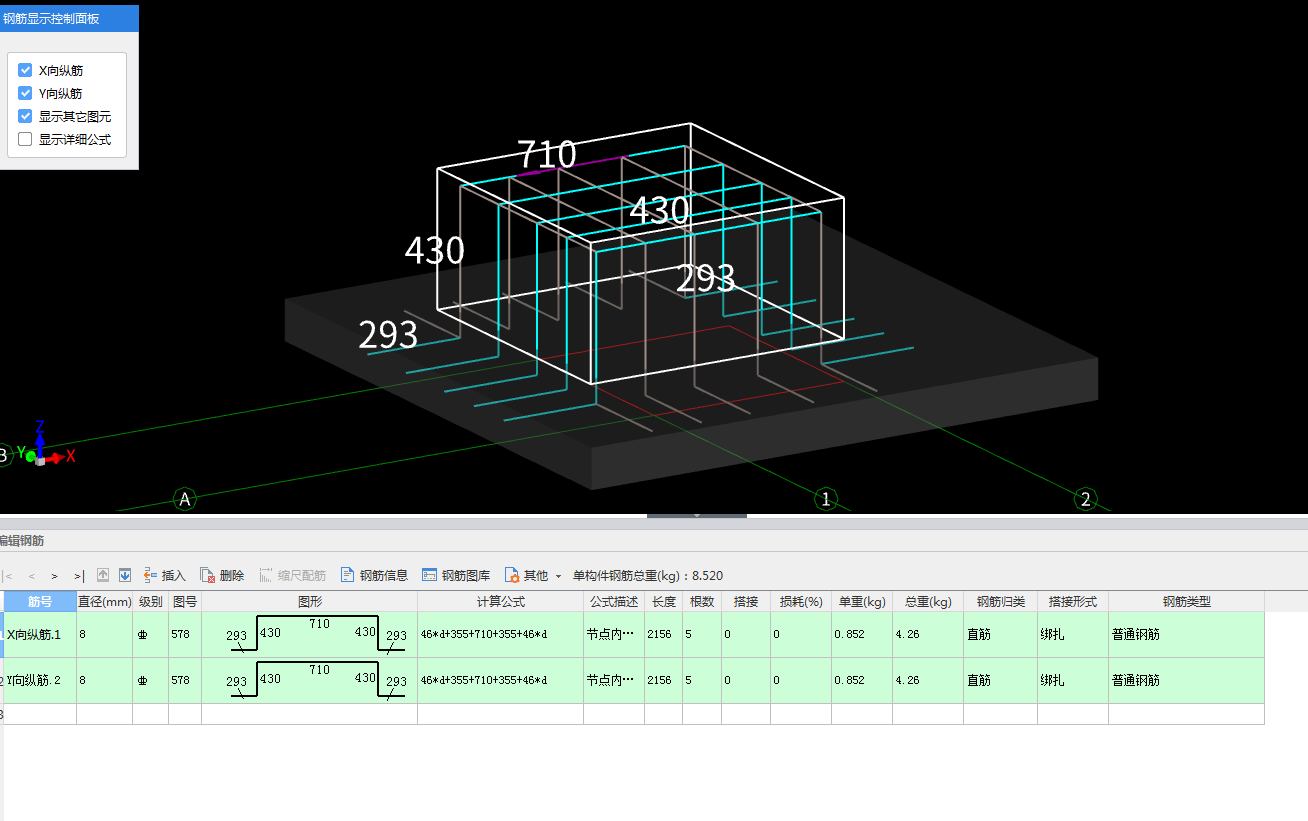
Task: Toggle 显示其它图元 checkbox
Action: pos(26,116)
